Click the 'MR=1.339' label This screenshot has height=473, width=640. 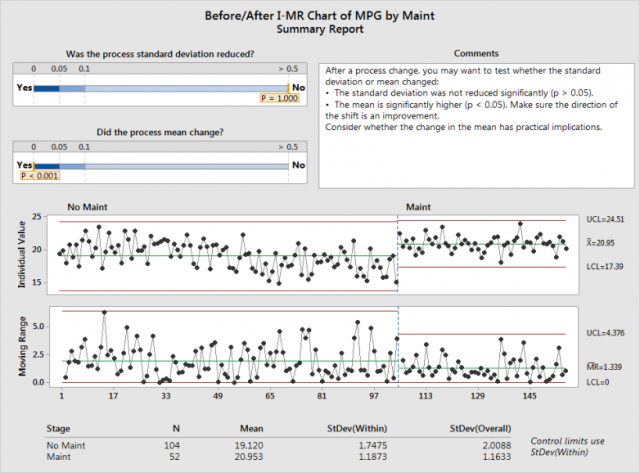click(x=604, y=366)
